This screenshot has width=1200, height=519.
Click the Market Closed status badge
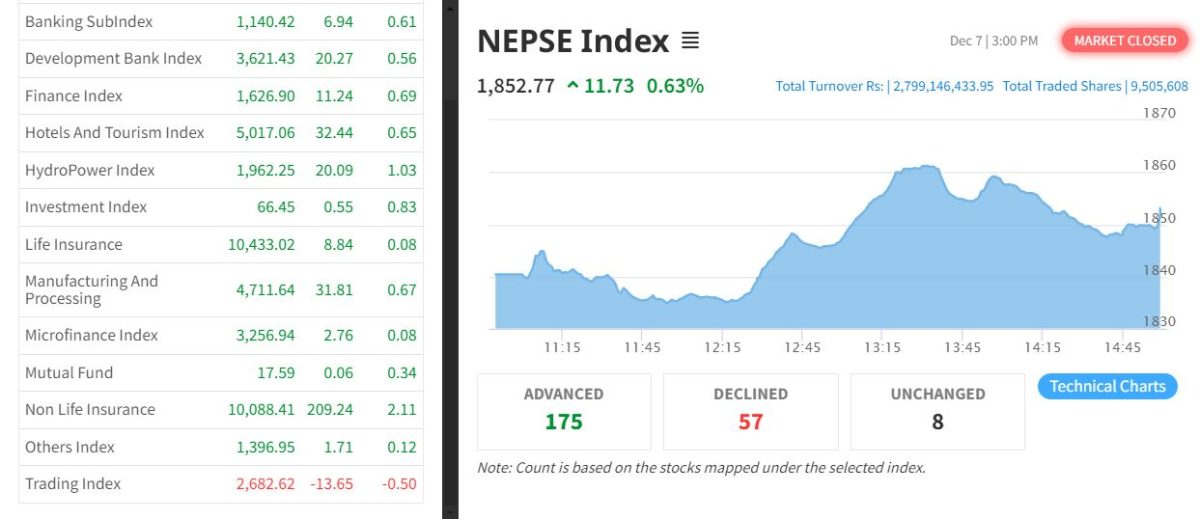pos(1124,41)
